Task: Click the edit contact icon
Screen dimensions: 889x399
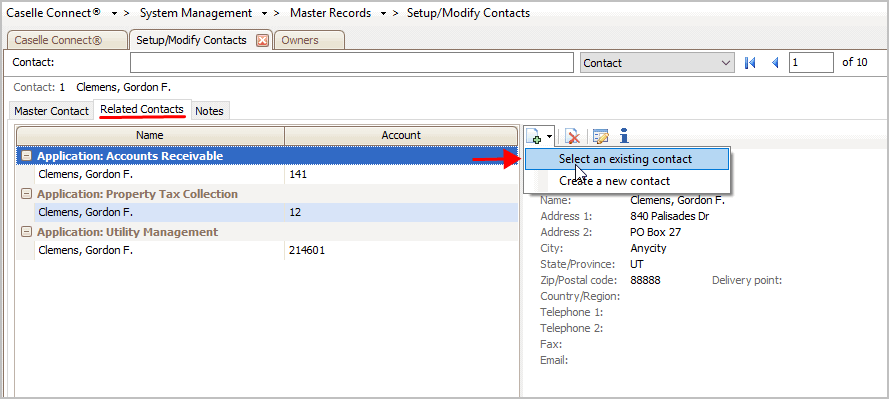Action: [x=600, y=136]
